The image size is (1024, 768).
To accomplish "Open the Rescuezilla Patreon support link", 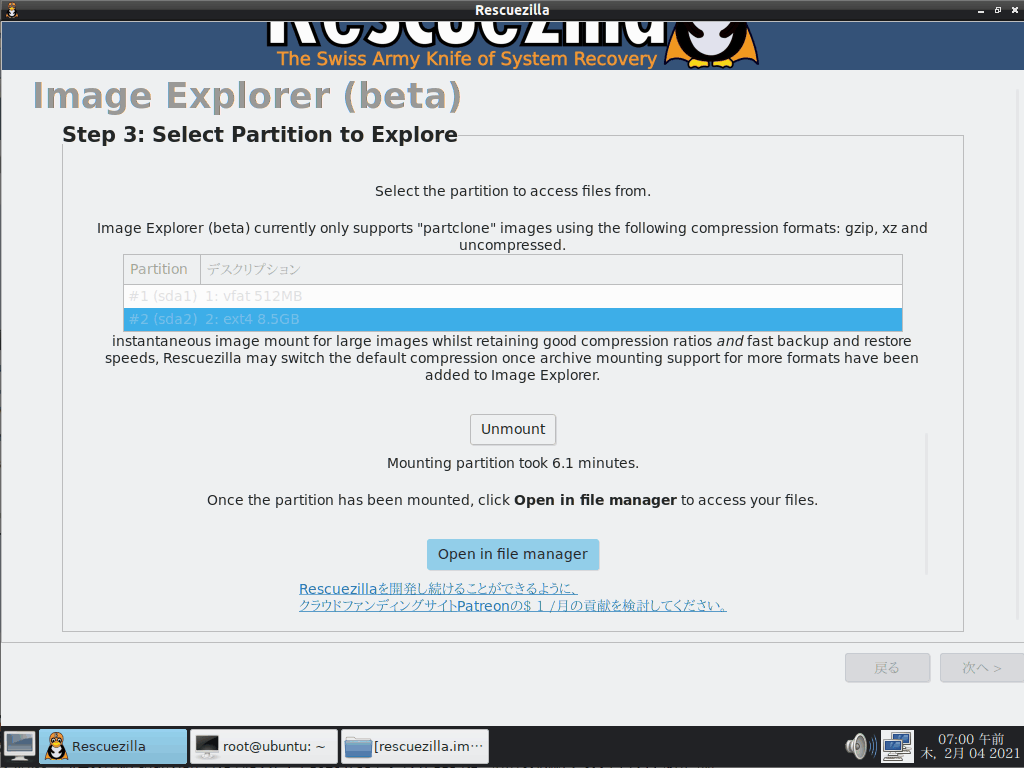I will tap(513, 597).
